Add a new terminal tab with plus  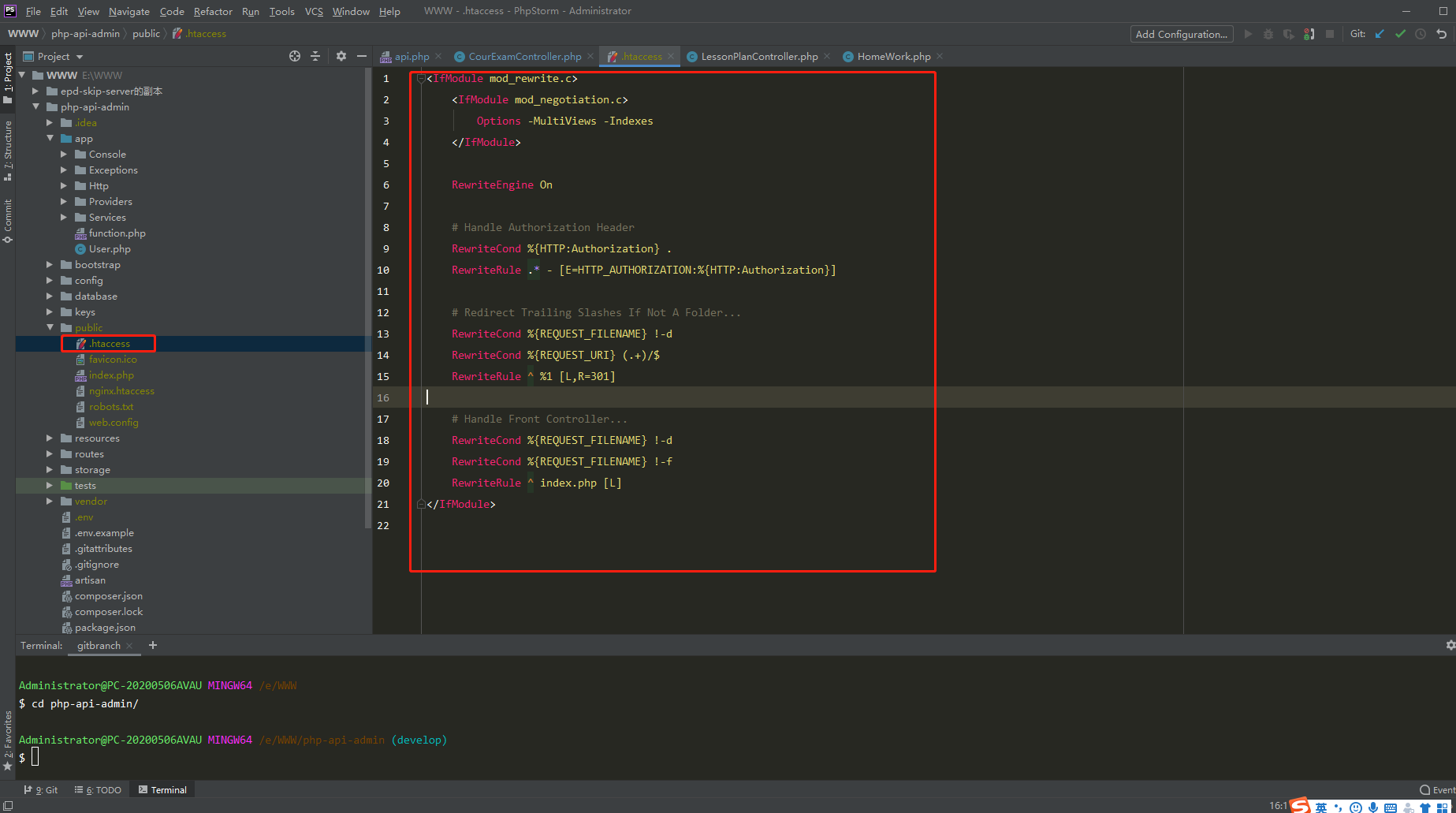click(153, 645)
